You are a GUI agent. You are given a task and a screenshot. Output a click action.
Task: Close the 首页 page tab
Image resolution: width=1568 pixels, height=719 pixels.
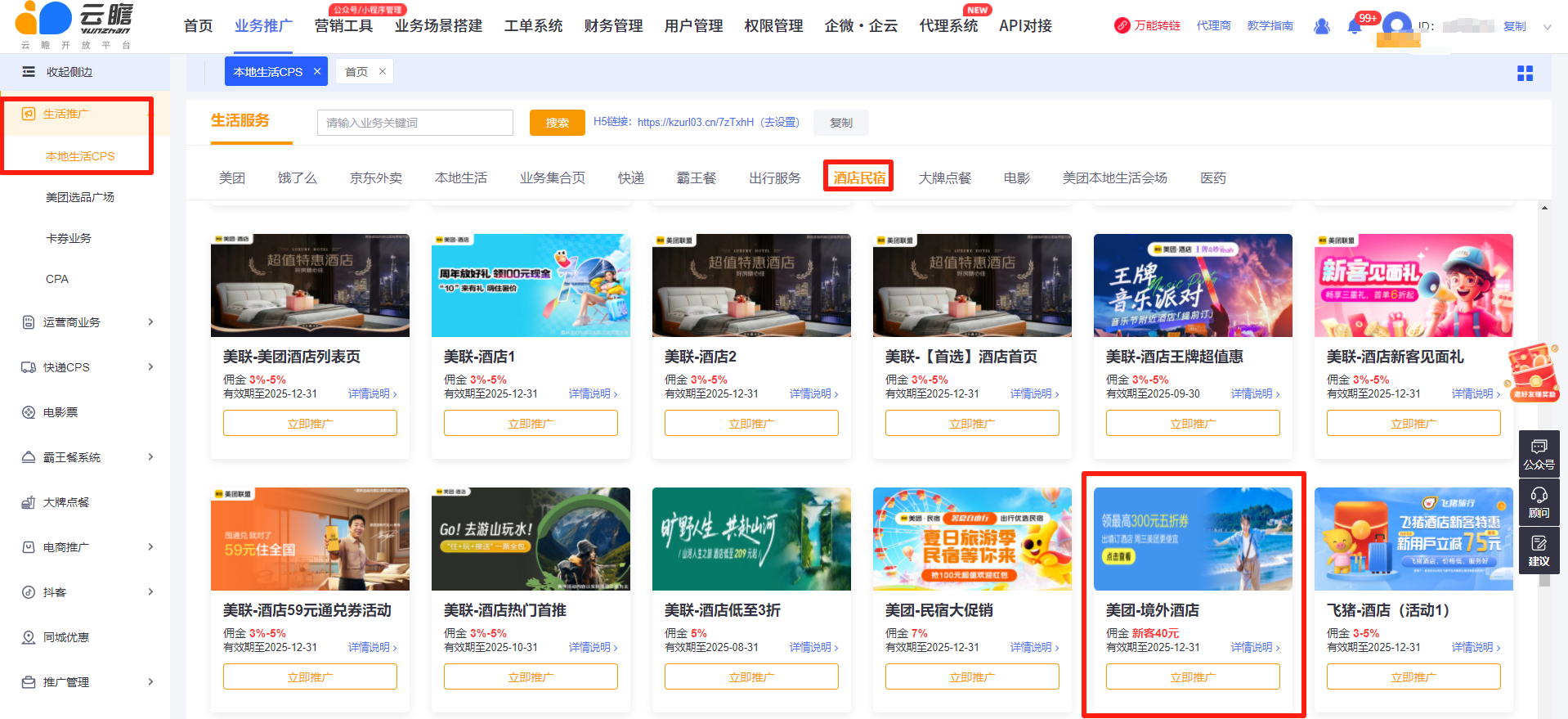382,72
